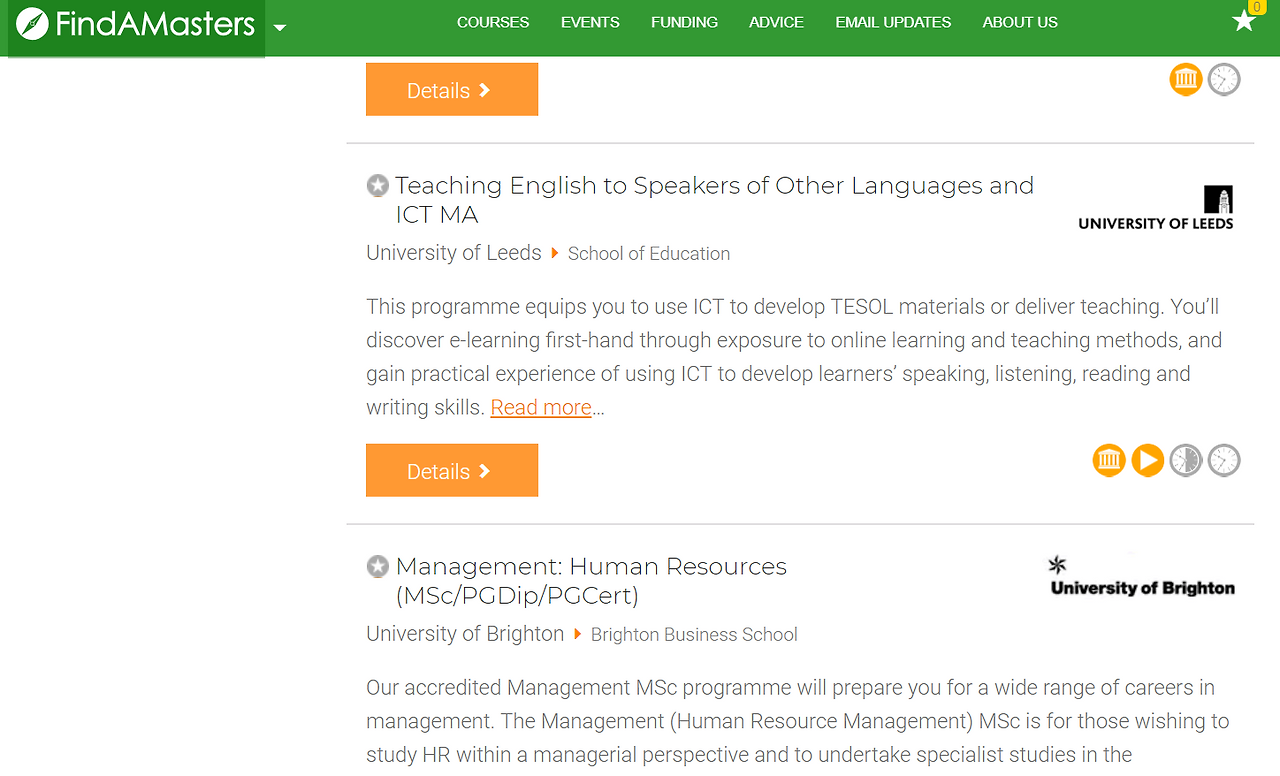Click the orange video play icon in Leeds listing
1280x776 pixels.
[x=1148, y=460]
